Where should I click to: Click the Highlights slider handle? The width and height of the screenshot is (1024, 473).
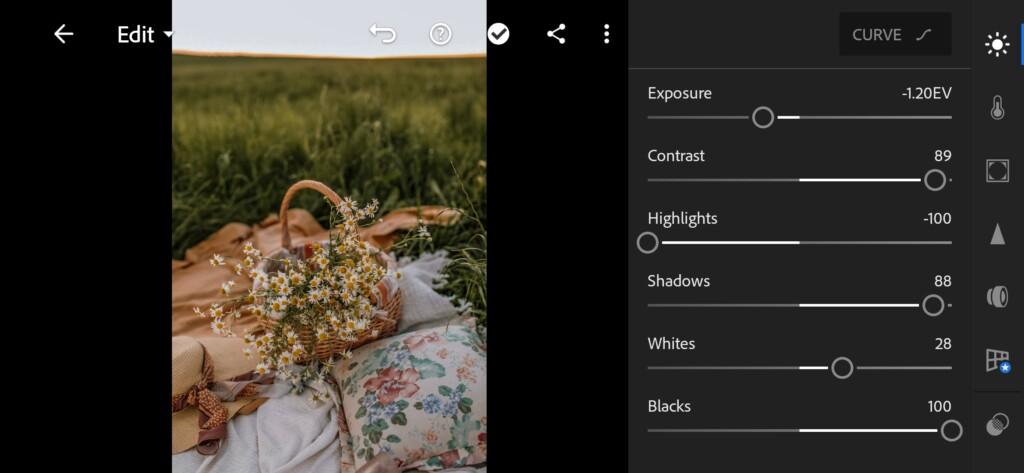pyautogui.click(x=648, y=243)
